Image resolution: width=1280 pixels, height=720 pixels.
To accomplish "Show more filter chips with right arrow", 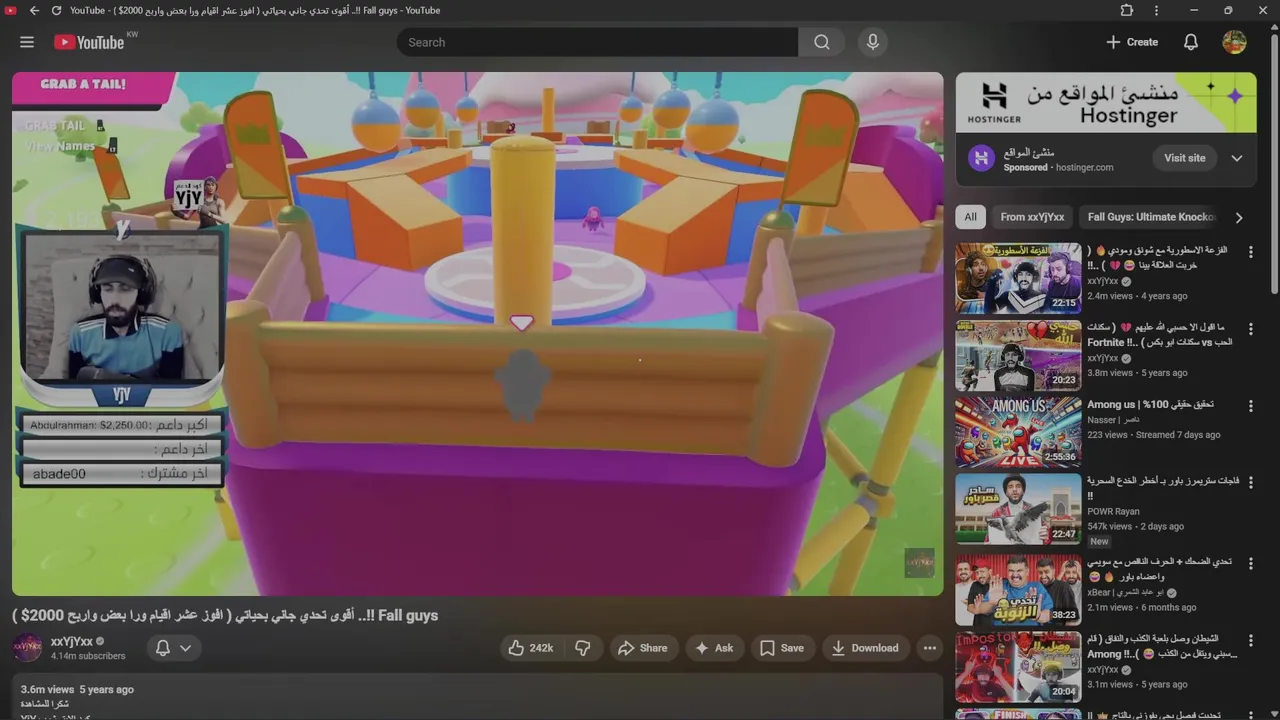I will [1239, 217].
